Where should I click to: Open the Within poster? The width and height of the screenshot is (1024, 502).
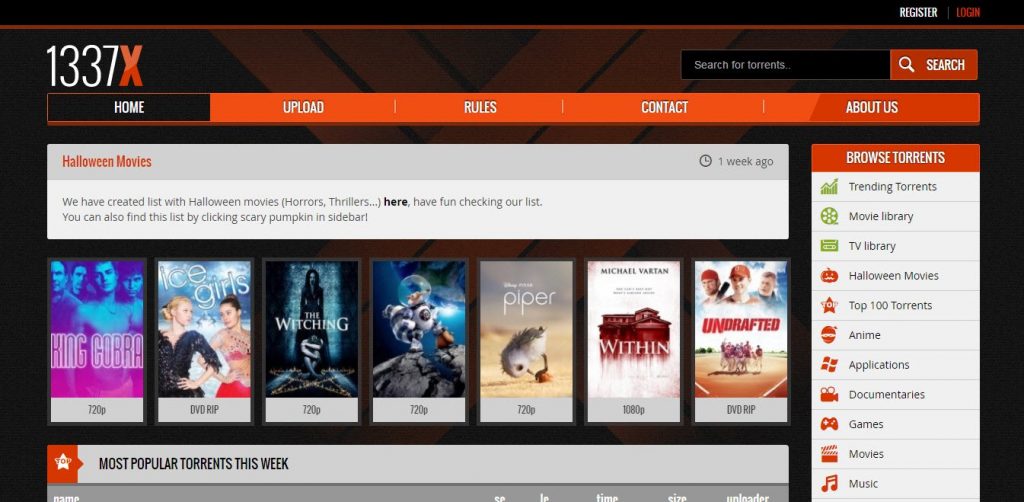(x=633, y=329)
